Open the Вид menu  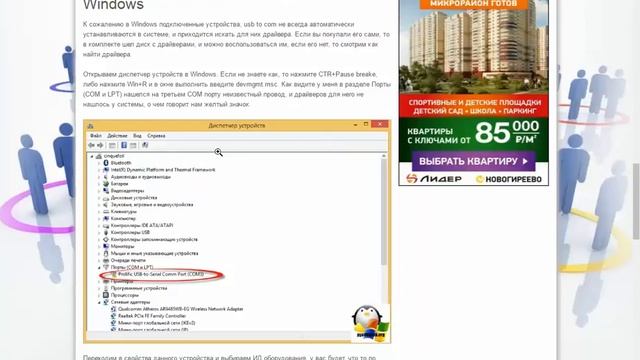click(137, 136)
